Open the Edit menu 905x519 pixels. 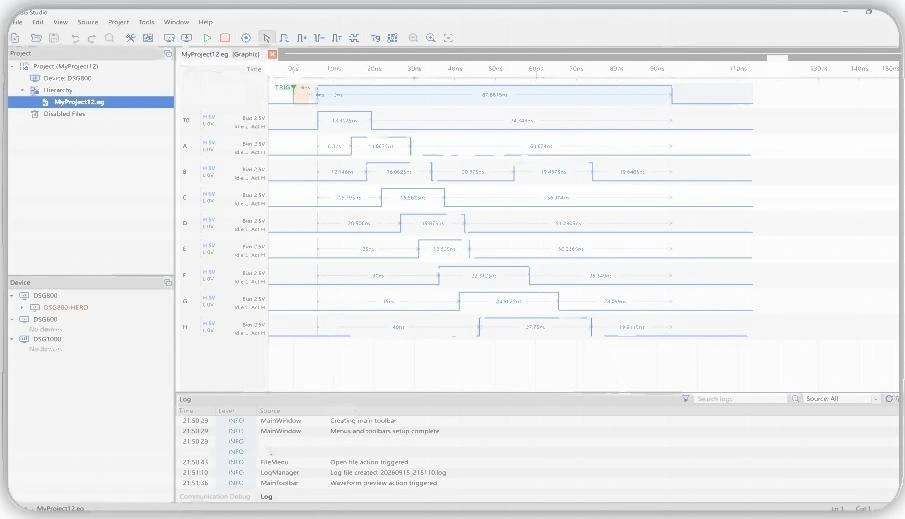tap(38, 22)
